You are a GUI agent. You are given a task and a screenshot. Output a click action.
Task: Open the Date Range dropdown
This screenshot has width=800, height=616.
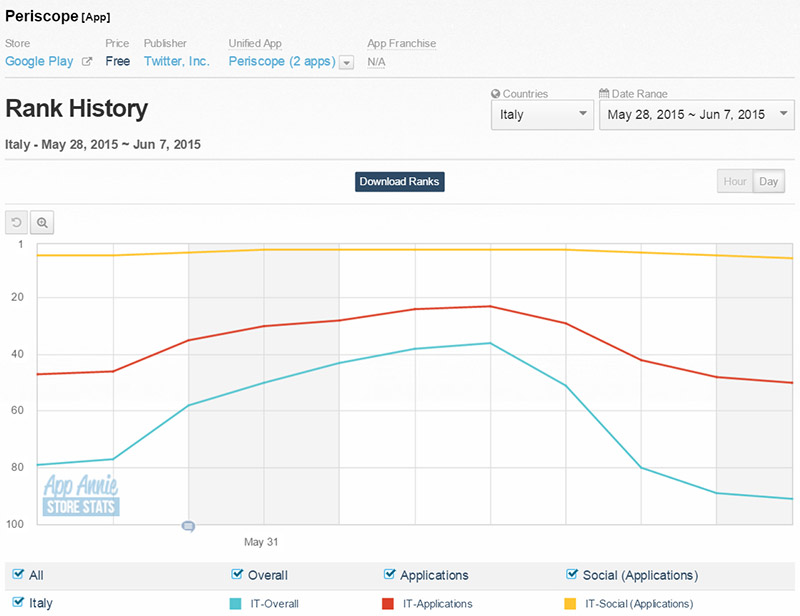[x=696, y=115]
